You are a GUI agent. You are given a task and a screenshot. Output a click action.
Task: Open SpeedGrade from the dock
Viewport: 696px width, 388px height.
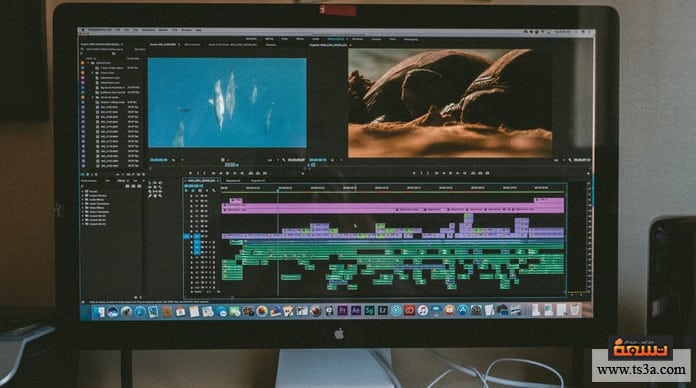(x=369, y=310)
